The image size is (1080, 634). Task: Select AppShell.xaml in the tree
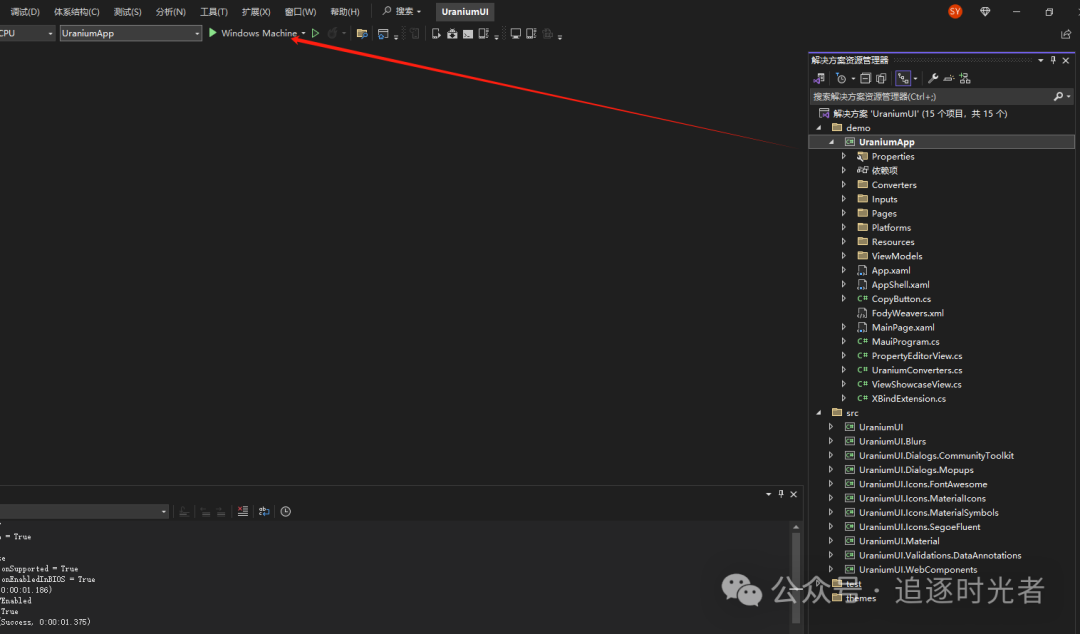(900, 285)
